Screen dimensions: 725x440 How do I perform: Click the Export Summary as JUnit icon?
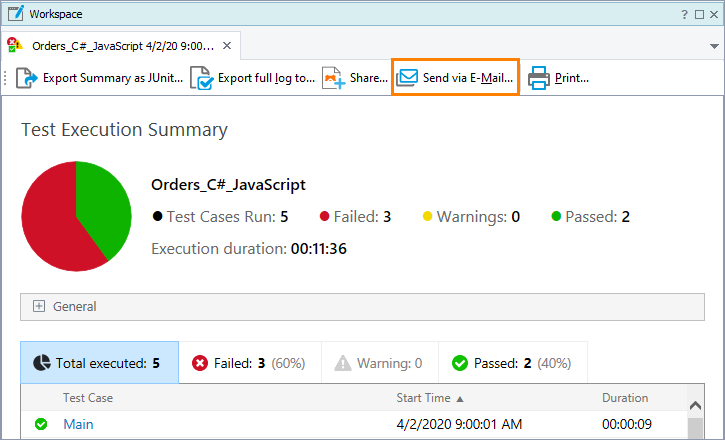[26, 78]
